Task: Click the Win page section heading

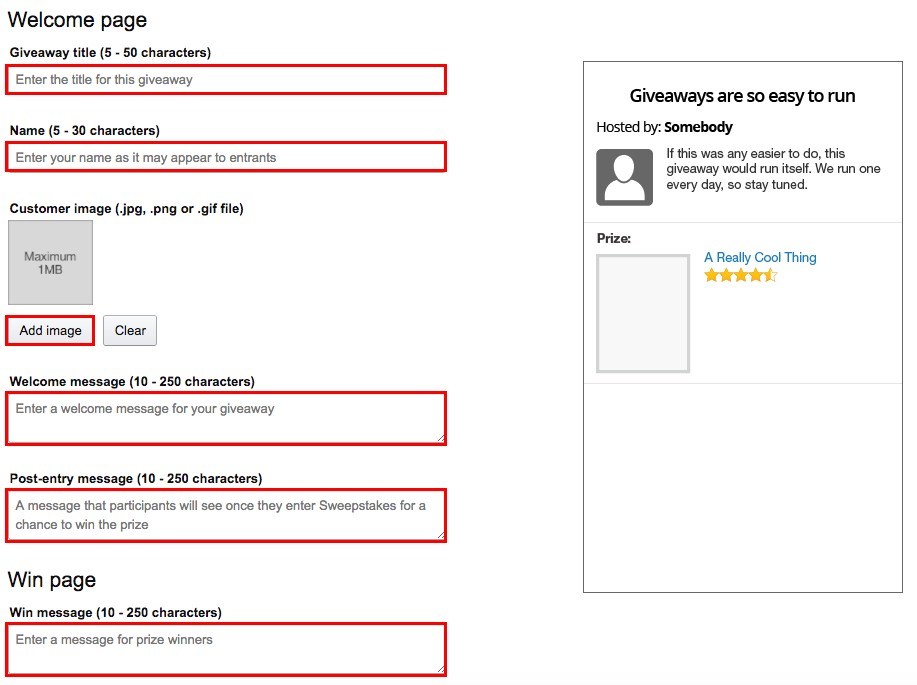Action: tap(51, 580)
